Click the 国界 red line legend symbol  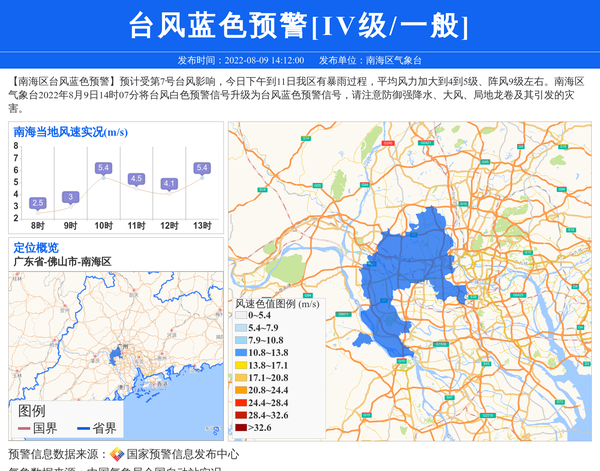coord(24,429)
